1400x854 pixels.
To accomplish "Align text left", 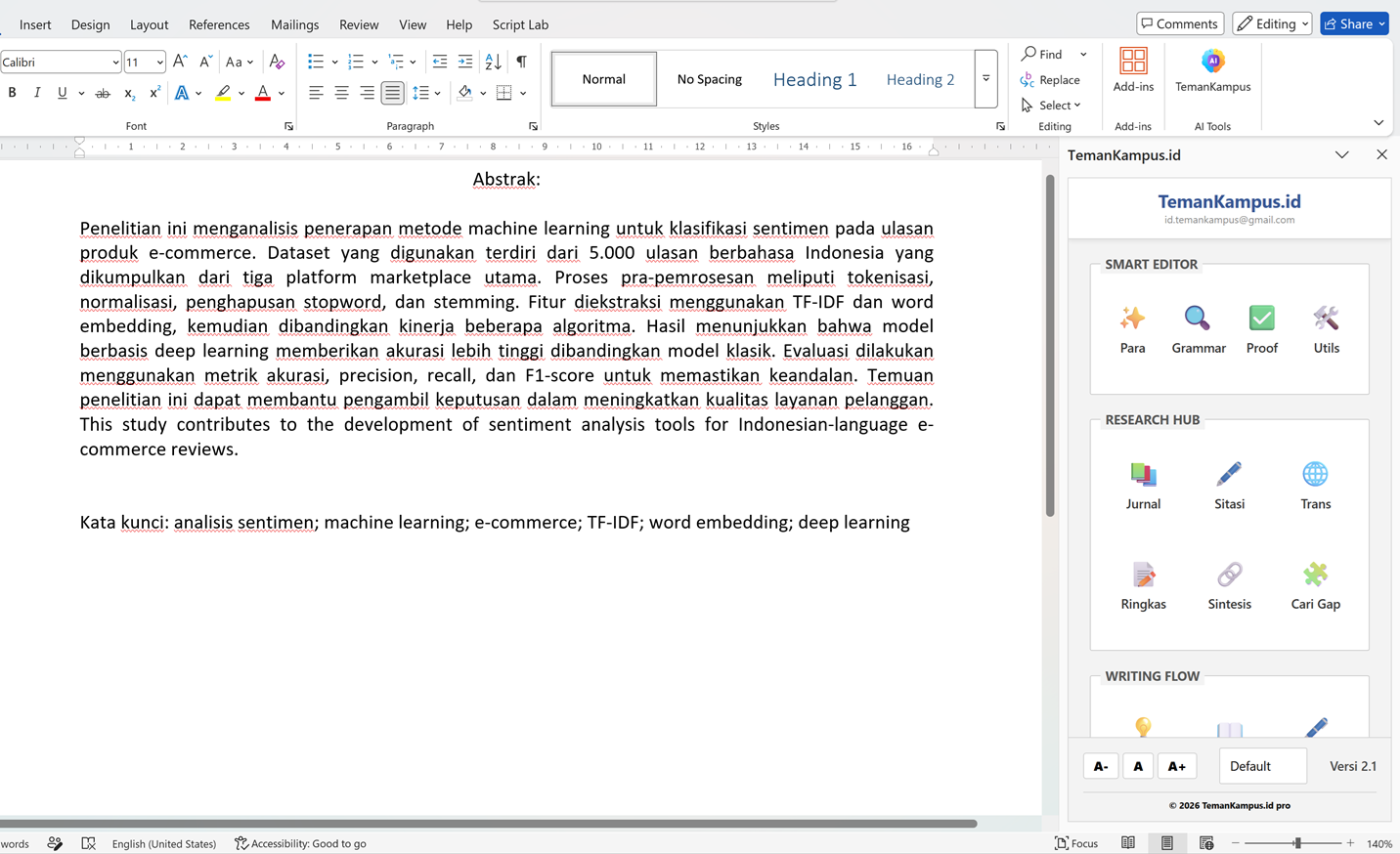I will 316,93.
